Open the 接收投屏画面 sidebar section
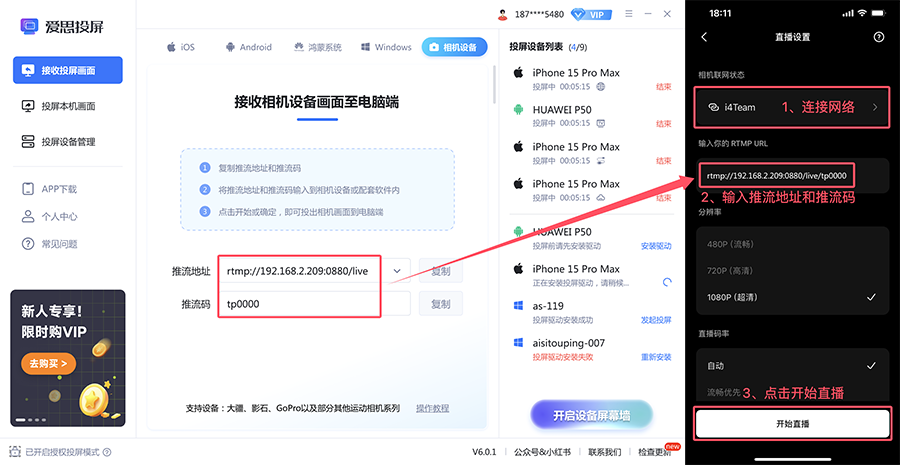 point(68,71)
